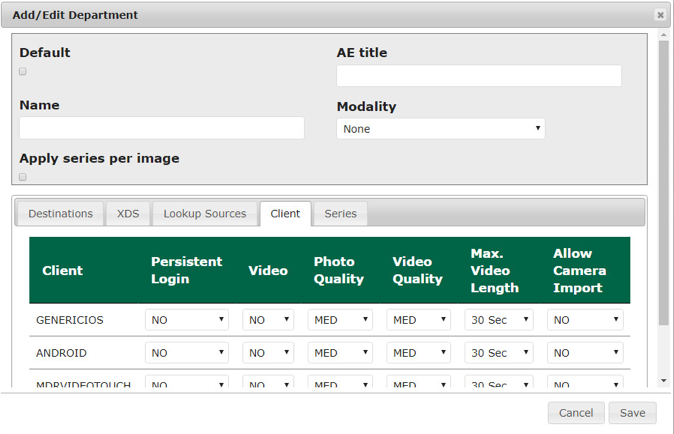
Task: Open Video Quality dropdown for GENERICIOS
Action: click(x=418, y=321)
